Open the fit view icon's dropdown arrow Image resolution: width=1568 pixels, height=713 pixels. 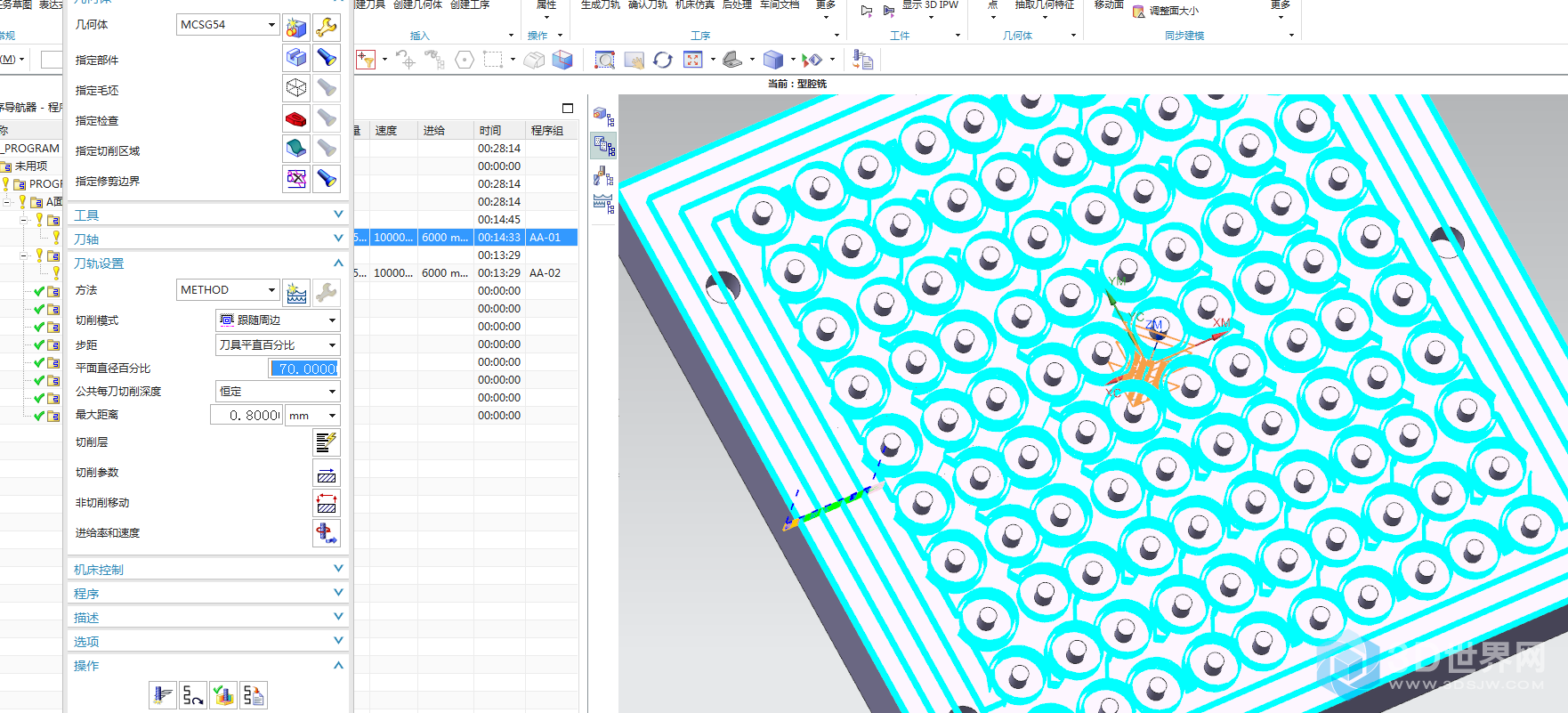click(713, 60)
